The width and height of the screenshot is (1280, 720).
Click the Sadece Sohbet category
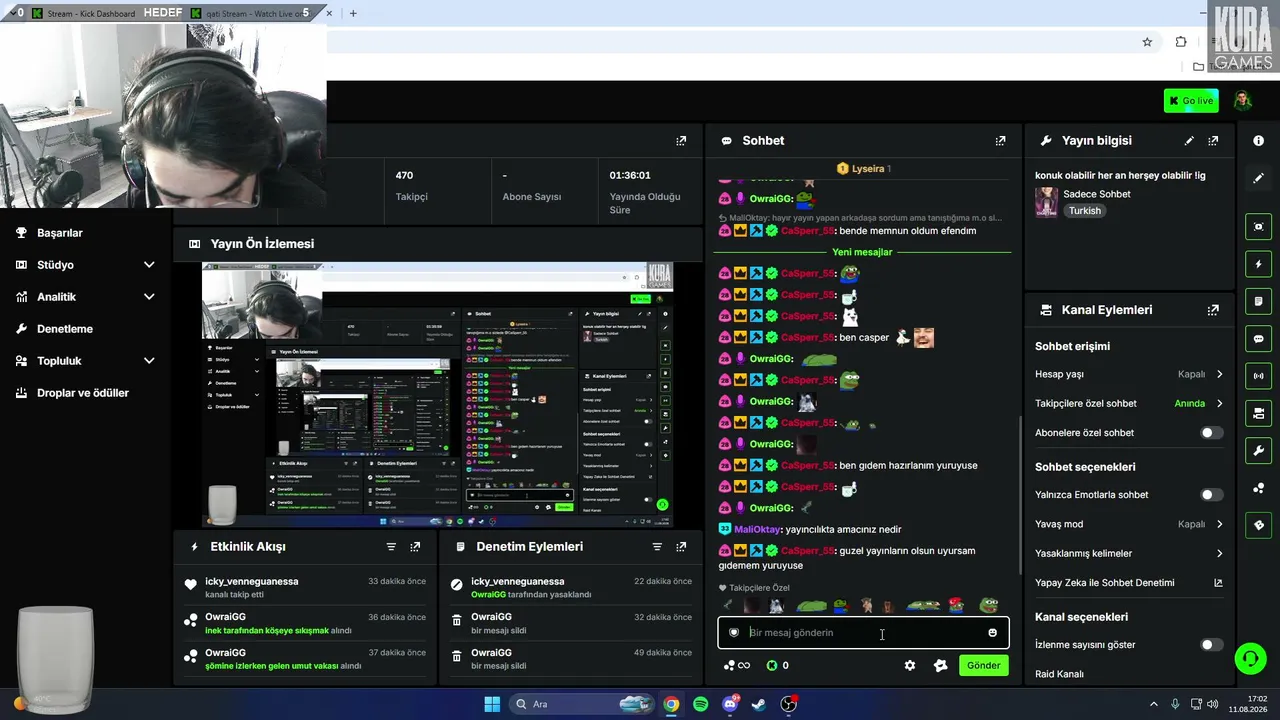click(1097, 194)
